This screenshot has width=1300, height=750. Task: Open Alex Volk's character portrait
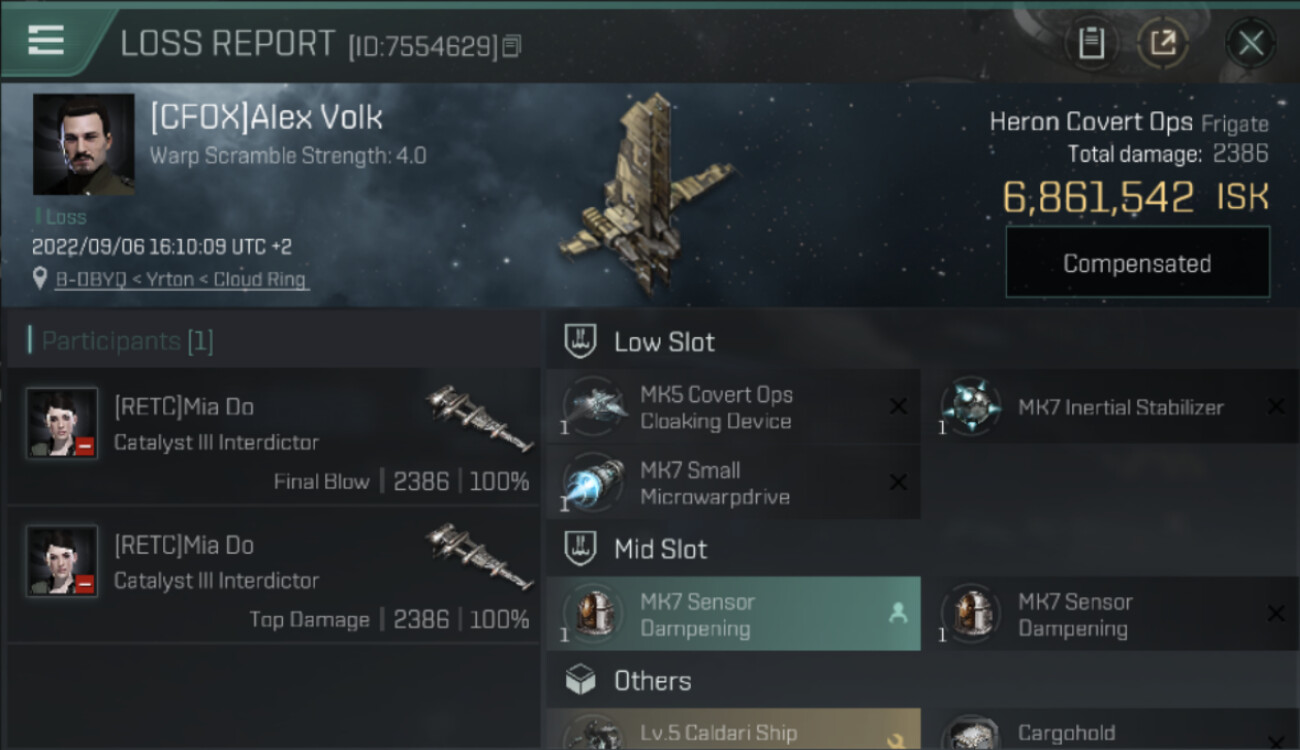coord(84,145)
